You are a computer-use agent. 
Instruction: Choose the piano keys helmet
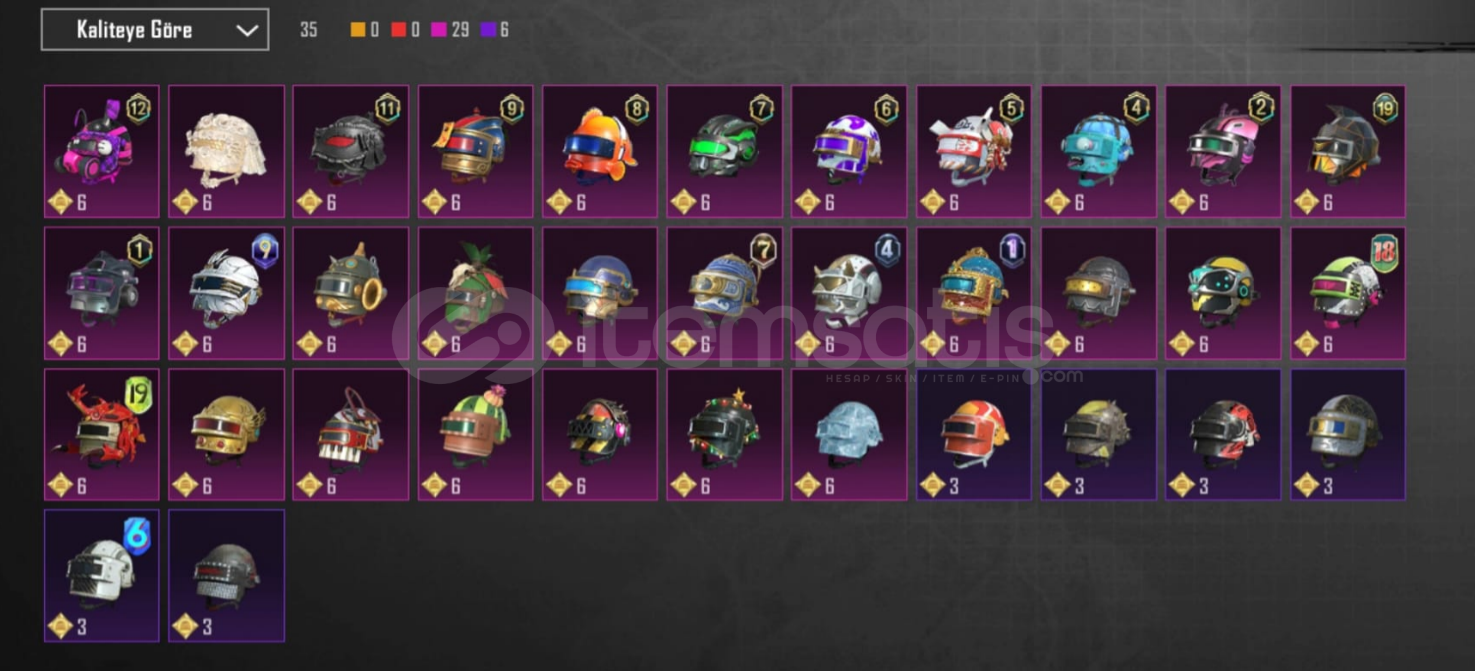pos(351,435)
